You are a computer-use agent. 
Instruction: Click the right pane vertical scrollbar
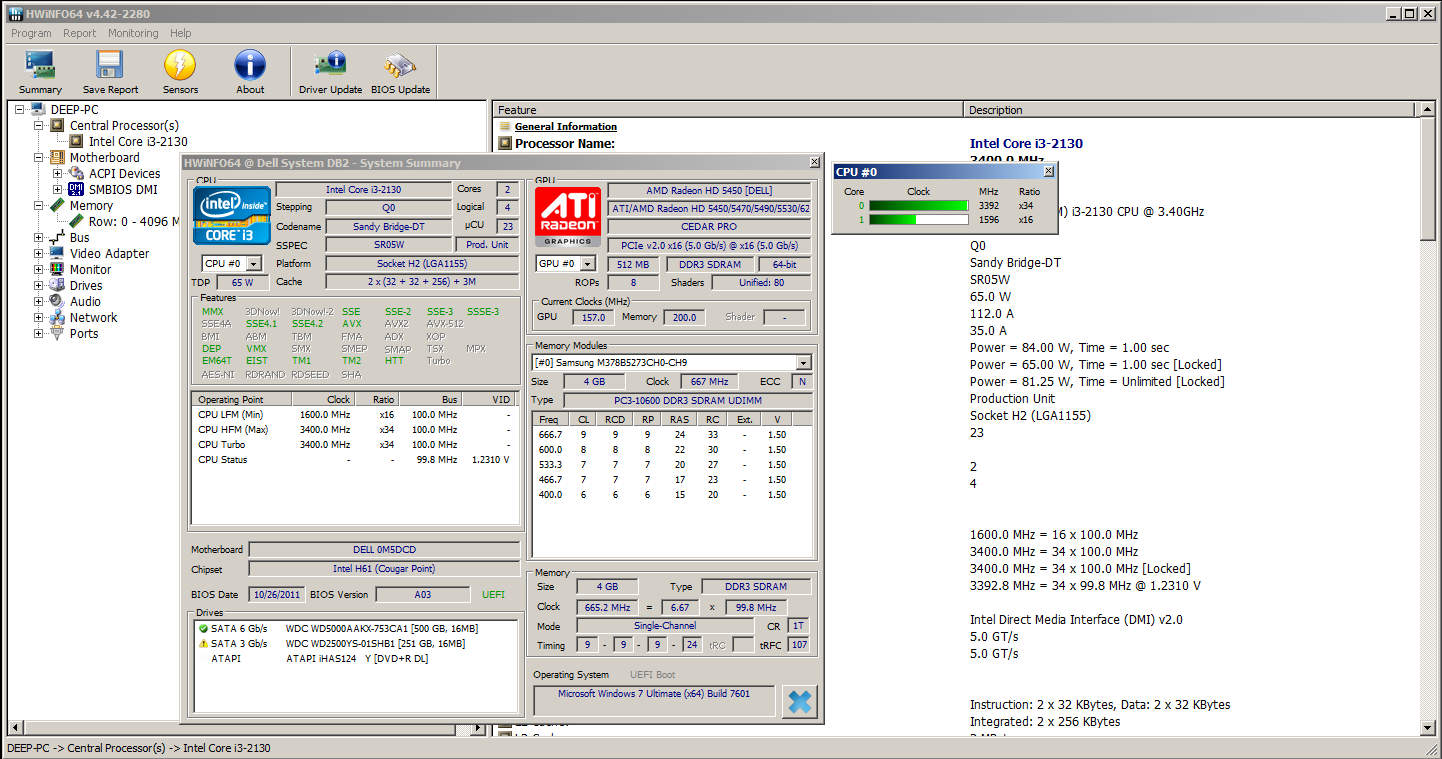(1427, 420)
